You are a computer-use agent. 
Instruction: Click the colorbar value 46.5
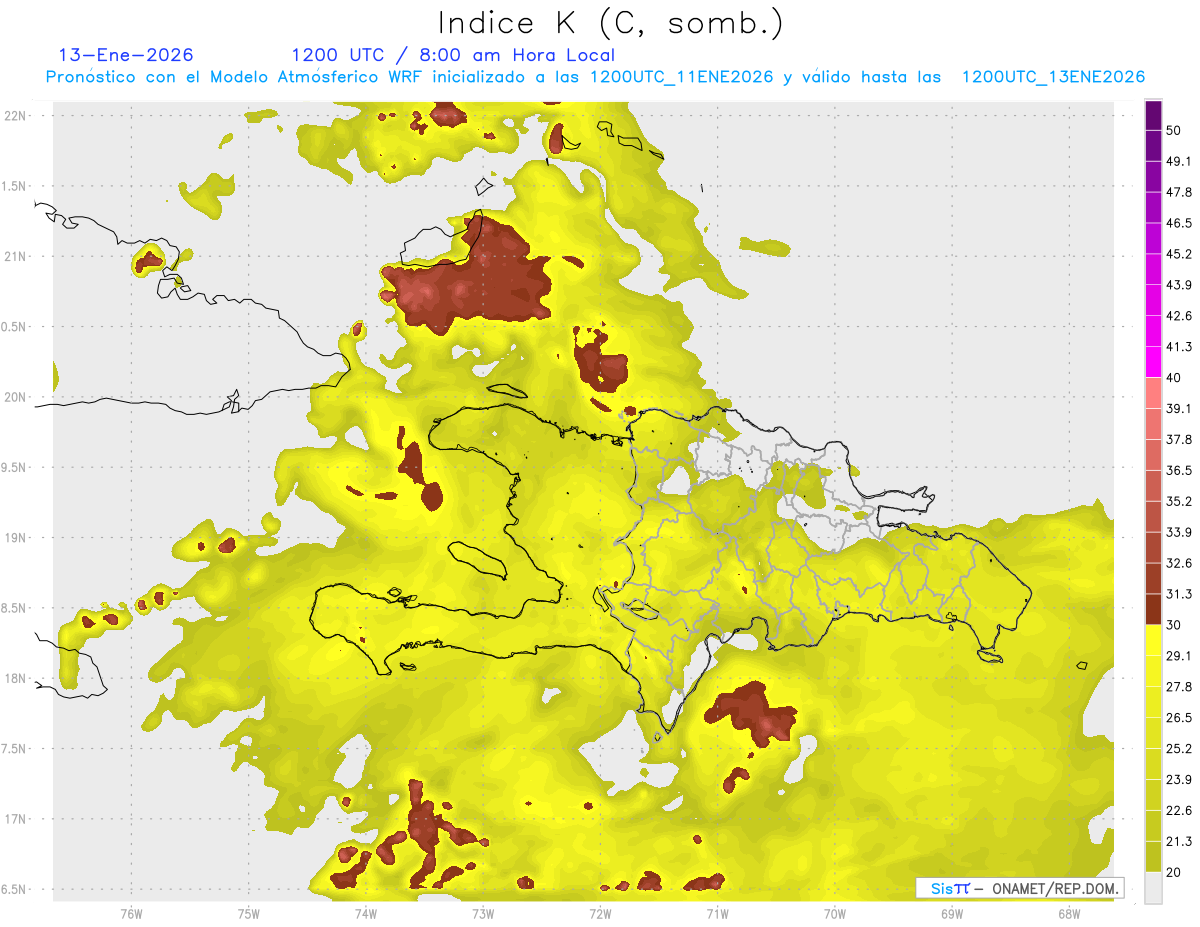point(1179,223)
